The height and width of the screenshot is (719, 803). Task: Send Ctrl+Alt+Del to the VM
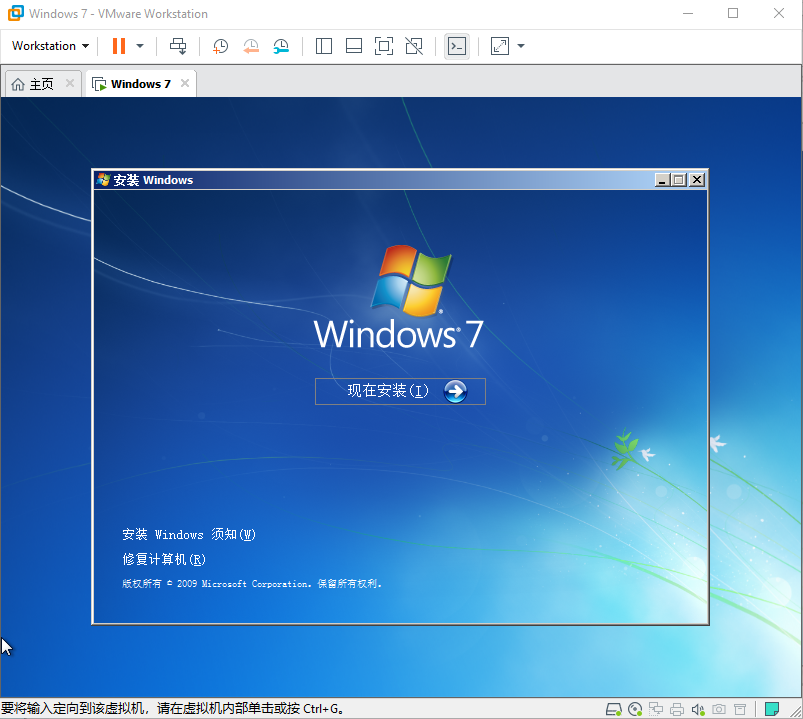coord(178,46)
